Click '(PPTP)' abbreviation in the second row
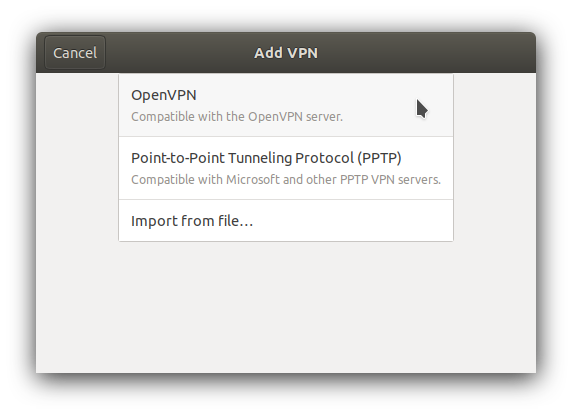This screenshot has width=574, height=415. [380, 158]
